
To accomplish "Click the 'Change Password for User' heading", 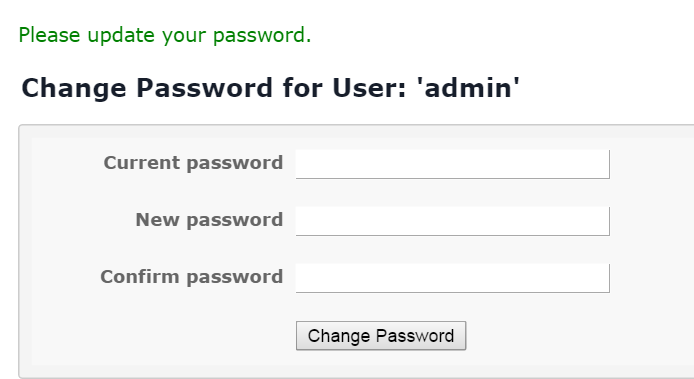I will click(270, 88).
